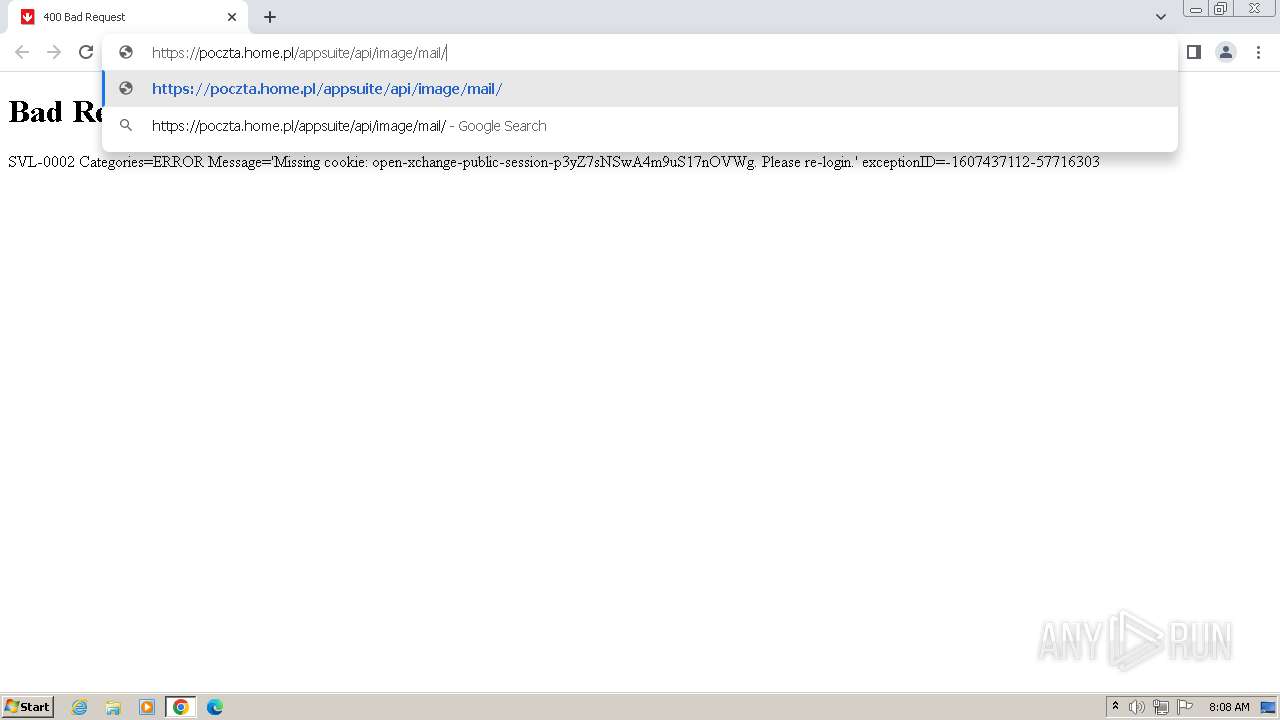Click the Show desktop button

tap(1268, 707)
